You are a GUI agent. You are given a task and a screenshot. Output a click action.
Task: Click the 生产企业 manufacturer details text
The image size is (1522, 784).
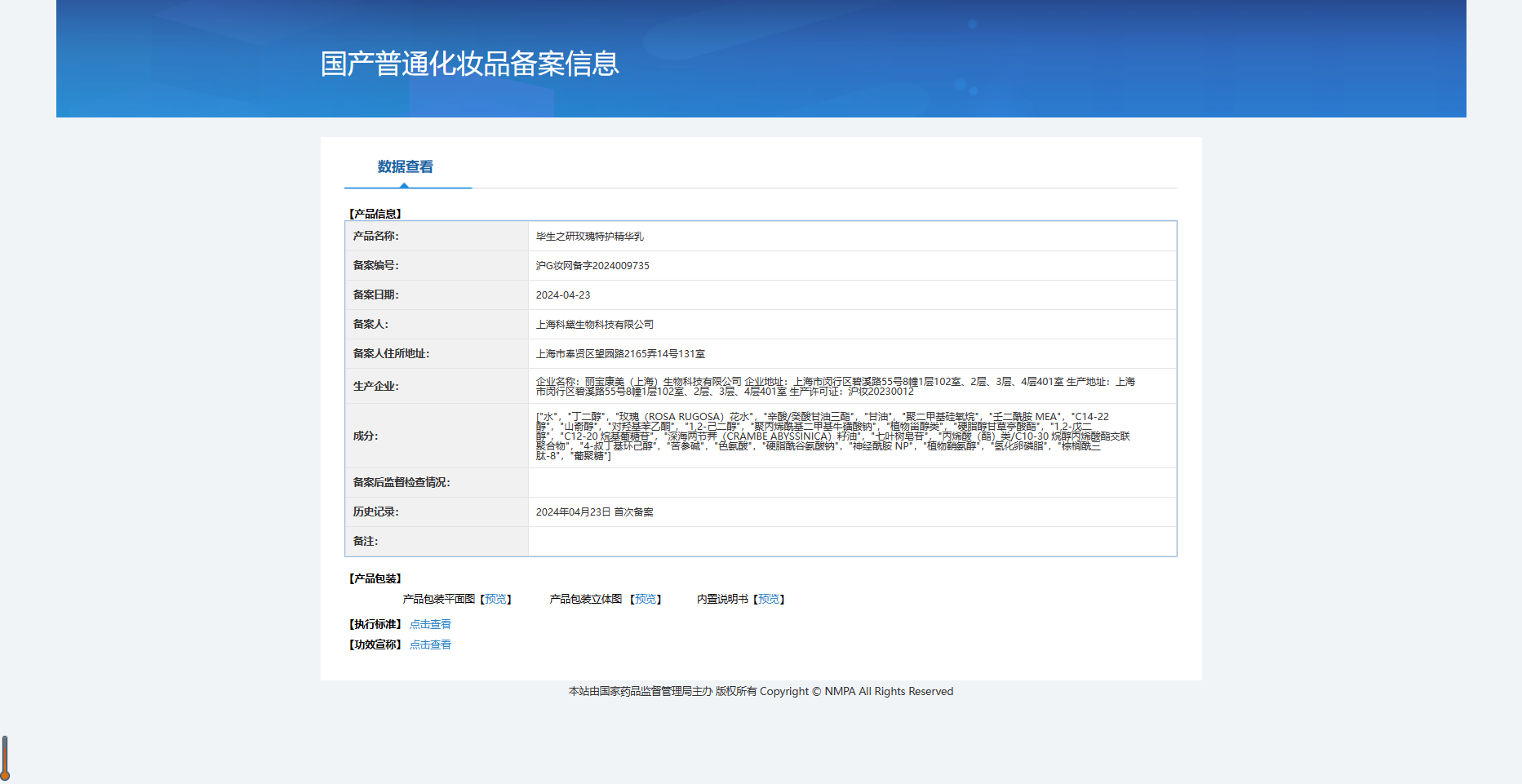834,387
